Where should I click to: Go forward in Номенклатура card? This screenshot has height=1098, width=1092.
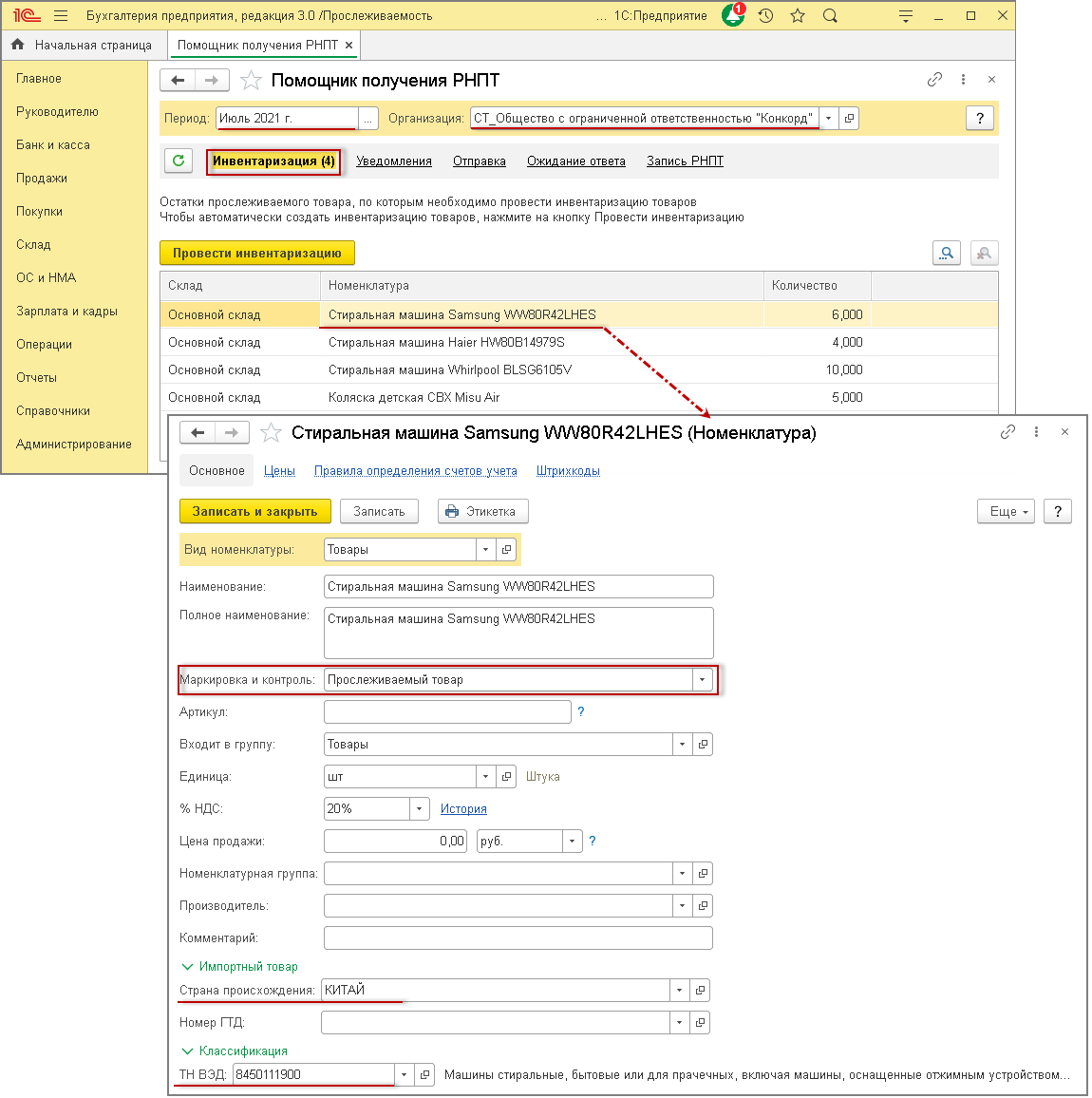click(x=231, y=433)
